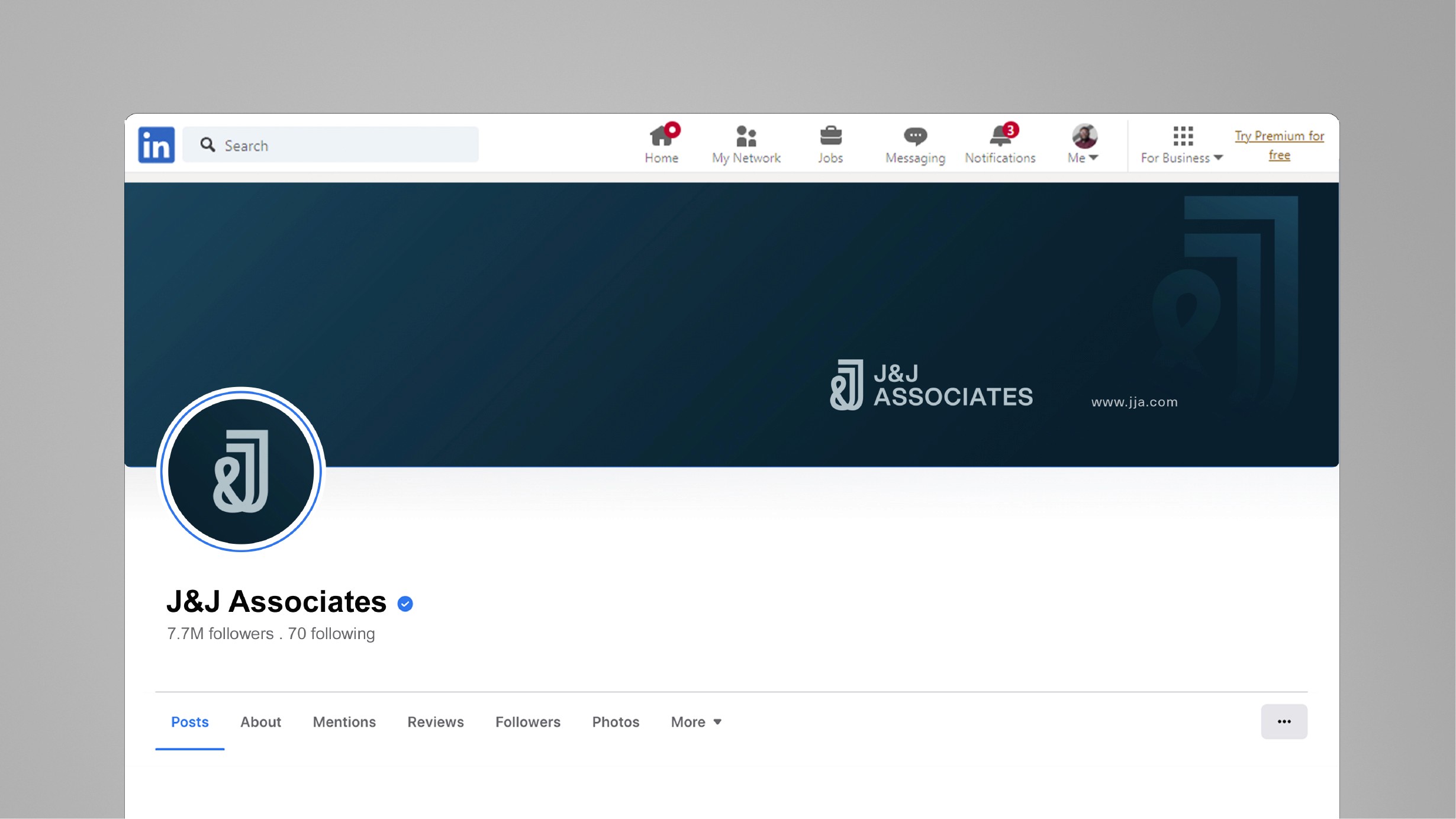Click the J&J Associates profile picture
The height and width of the screenshot is (819, 1456).
pos(241,471)
